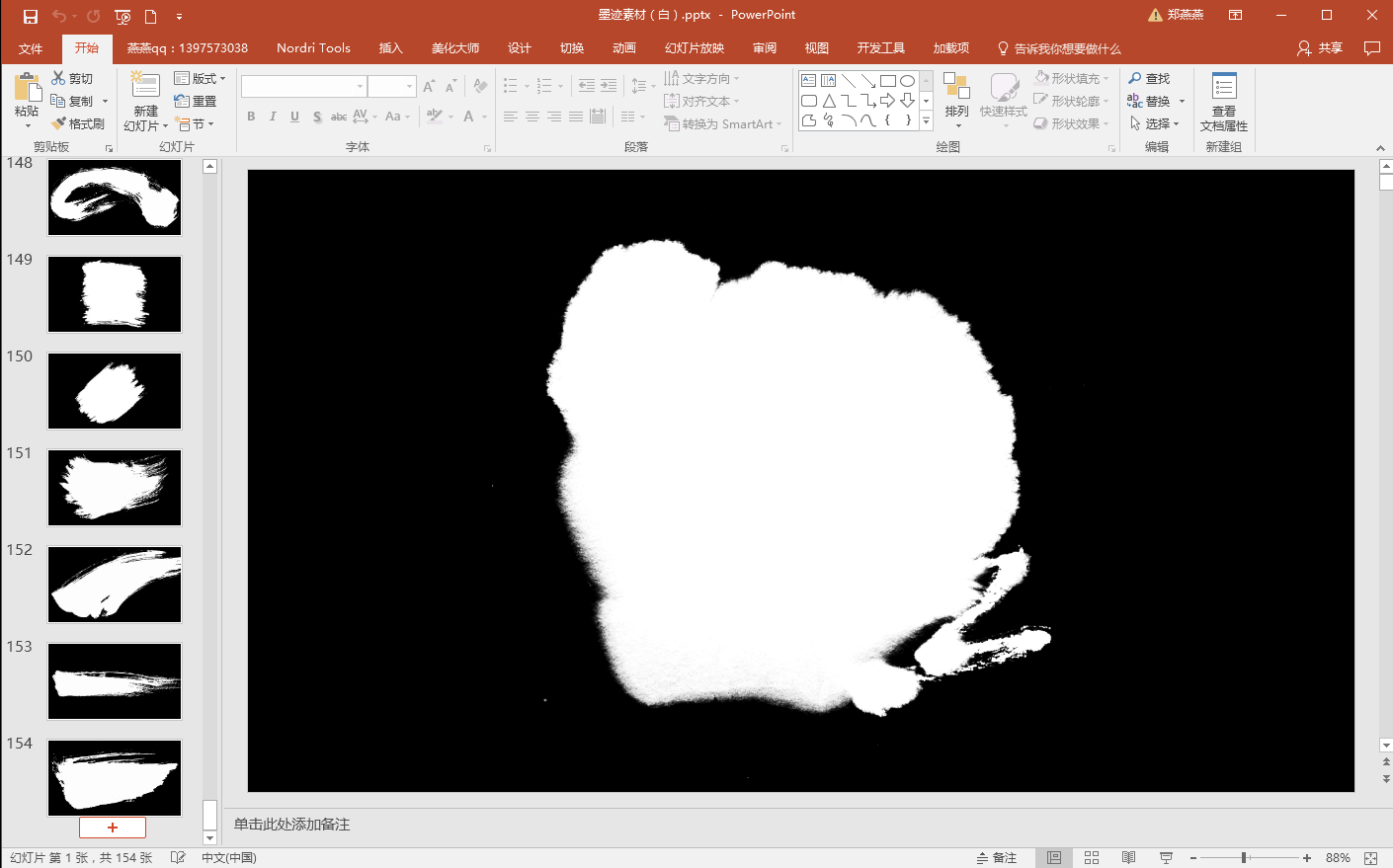Select the oval shape in shapes gallery
Screen dimensions: 1393x868
pos(907,81)
